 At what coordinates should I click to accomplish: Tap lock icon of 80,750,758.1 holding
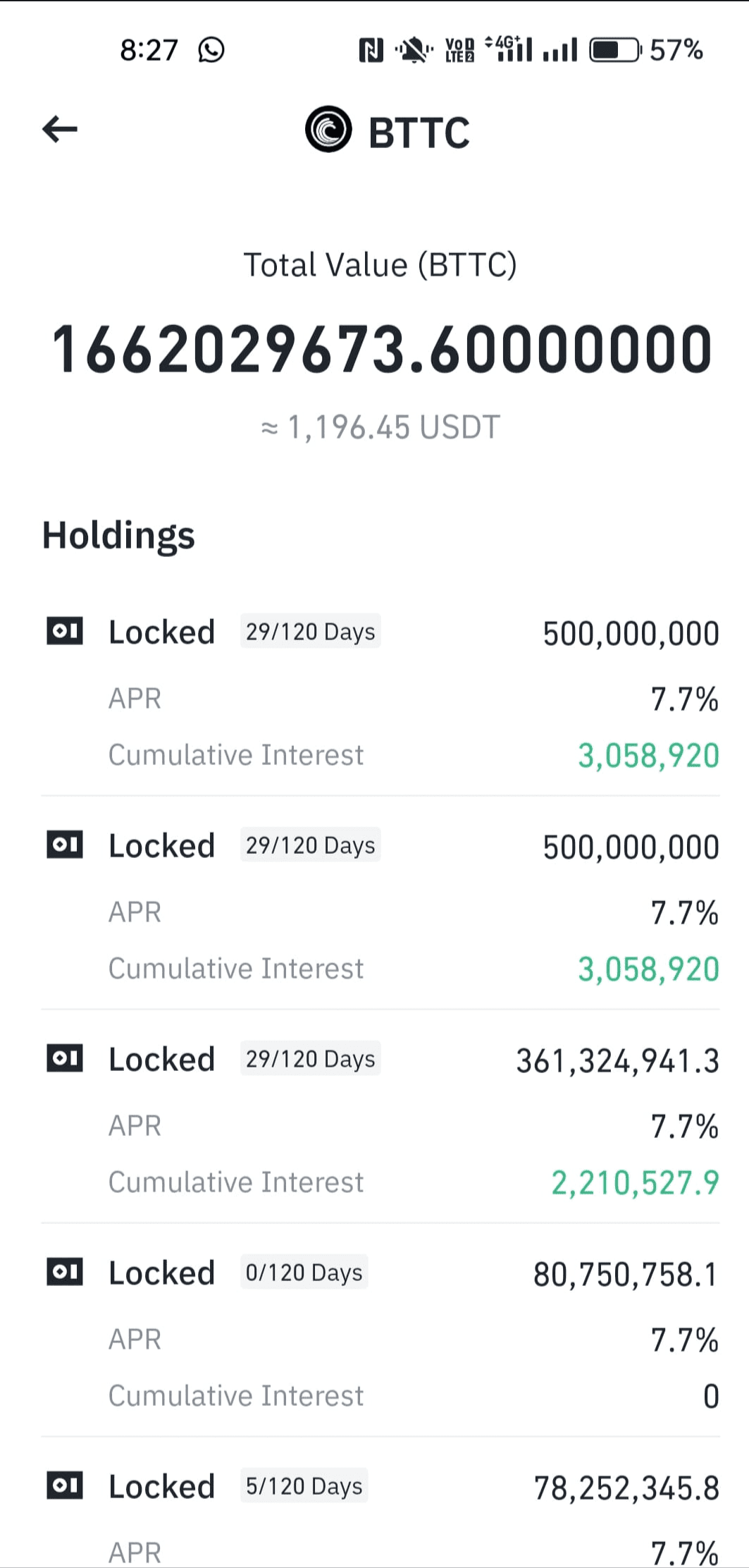click(x=65, y=1272)
